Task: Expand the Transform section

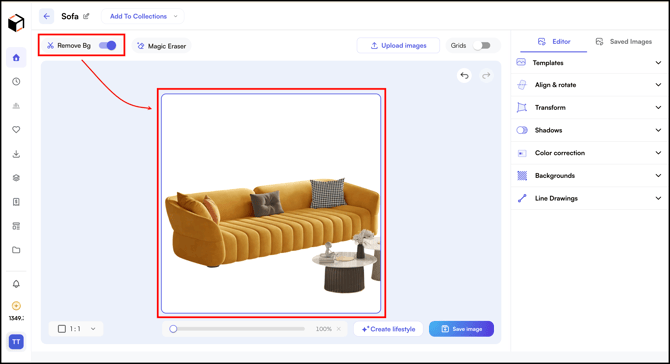Action: point(588,108)
